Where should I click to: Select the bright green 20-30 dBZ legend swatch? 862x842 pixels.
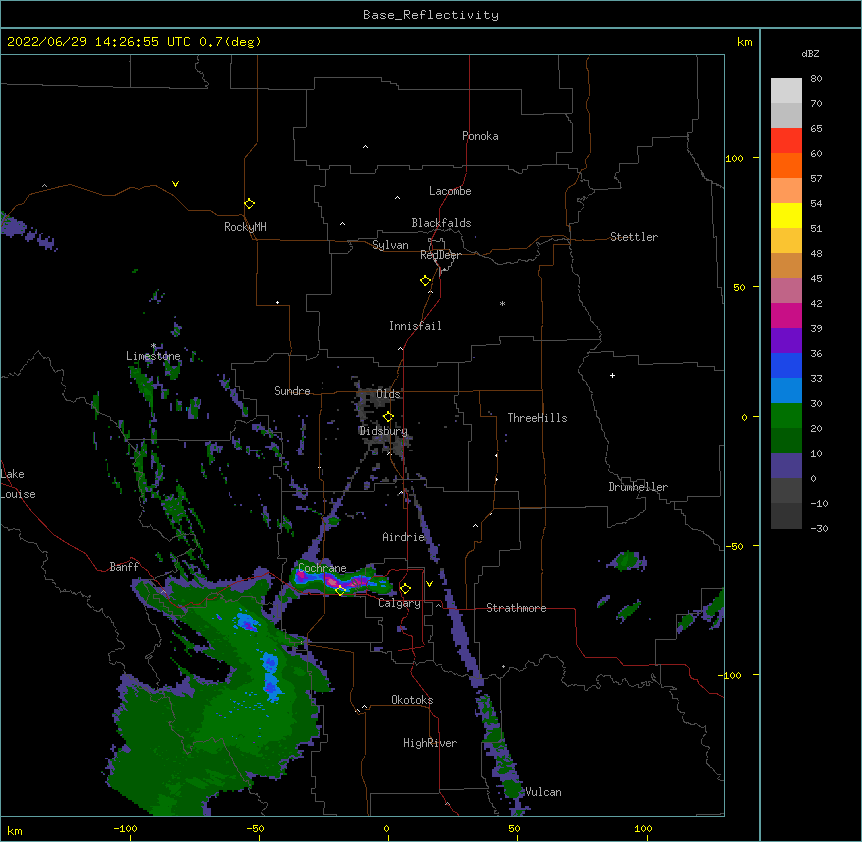(786, 416)
